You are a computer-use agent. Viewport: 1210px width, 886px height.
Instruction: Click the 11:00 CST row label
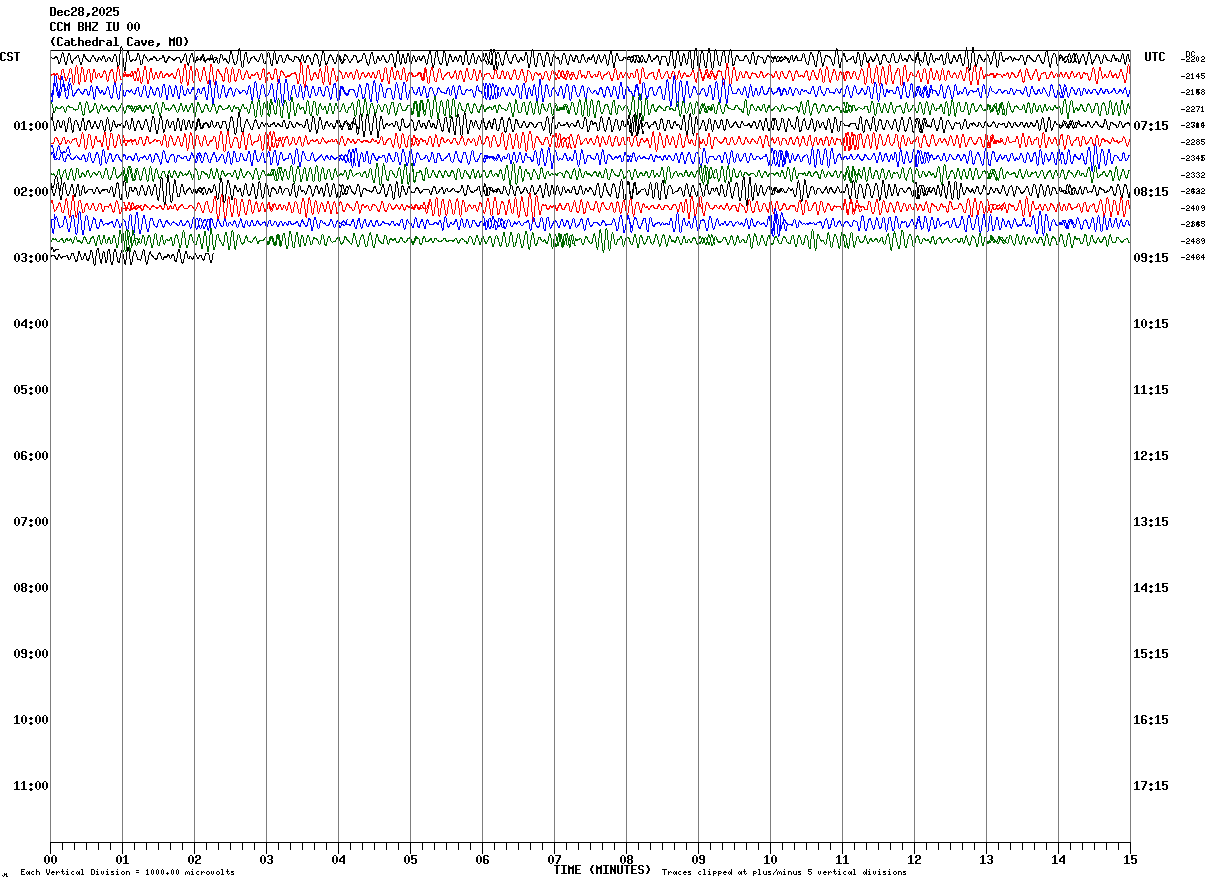30,786
